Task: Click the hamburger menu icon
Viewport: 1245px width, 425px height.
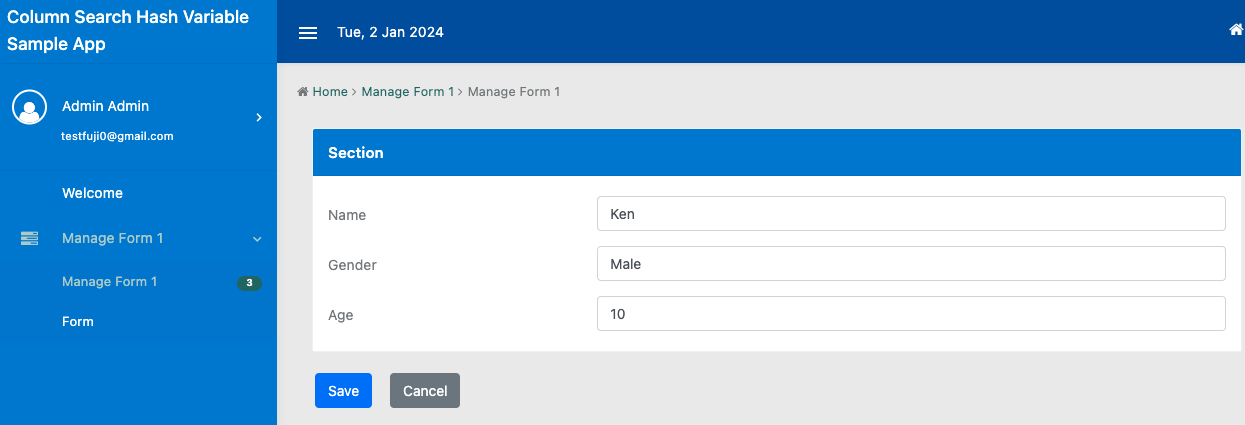Action: pyautogui.click(x=308, y=33)
